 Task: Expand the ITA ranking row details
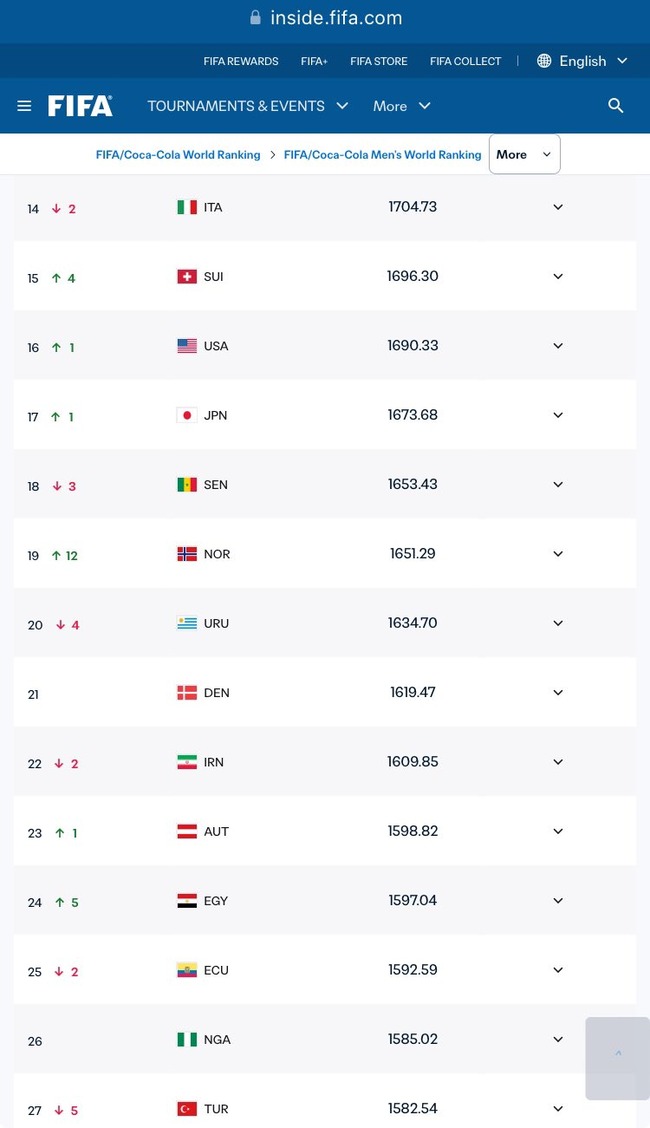[558, 207]
